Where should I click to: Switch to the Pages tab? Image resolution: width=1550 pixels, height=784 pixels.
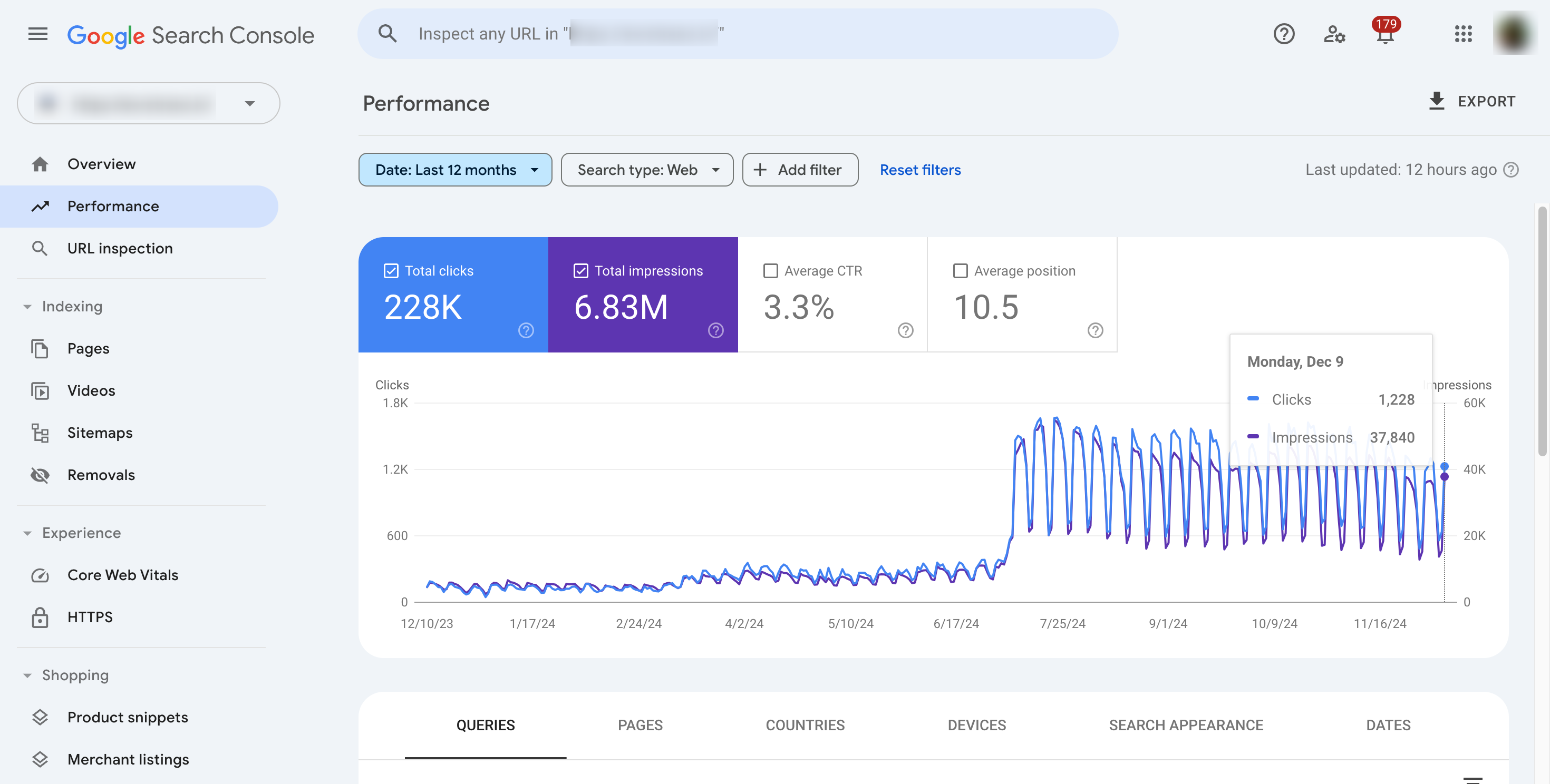640,725
